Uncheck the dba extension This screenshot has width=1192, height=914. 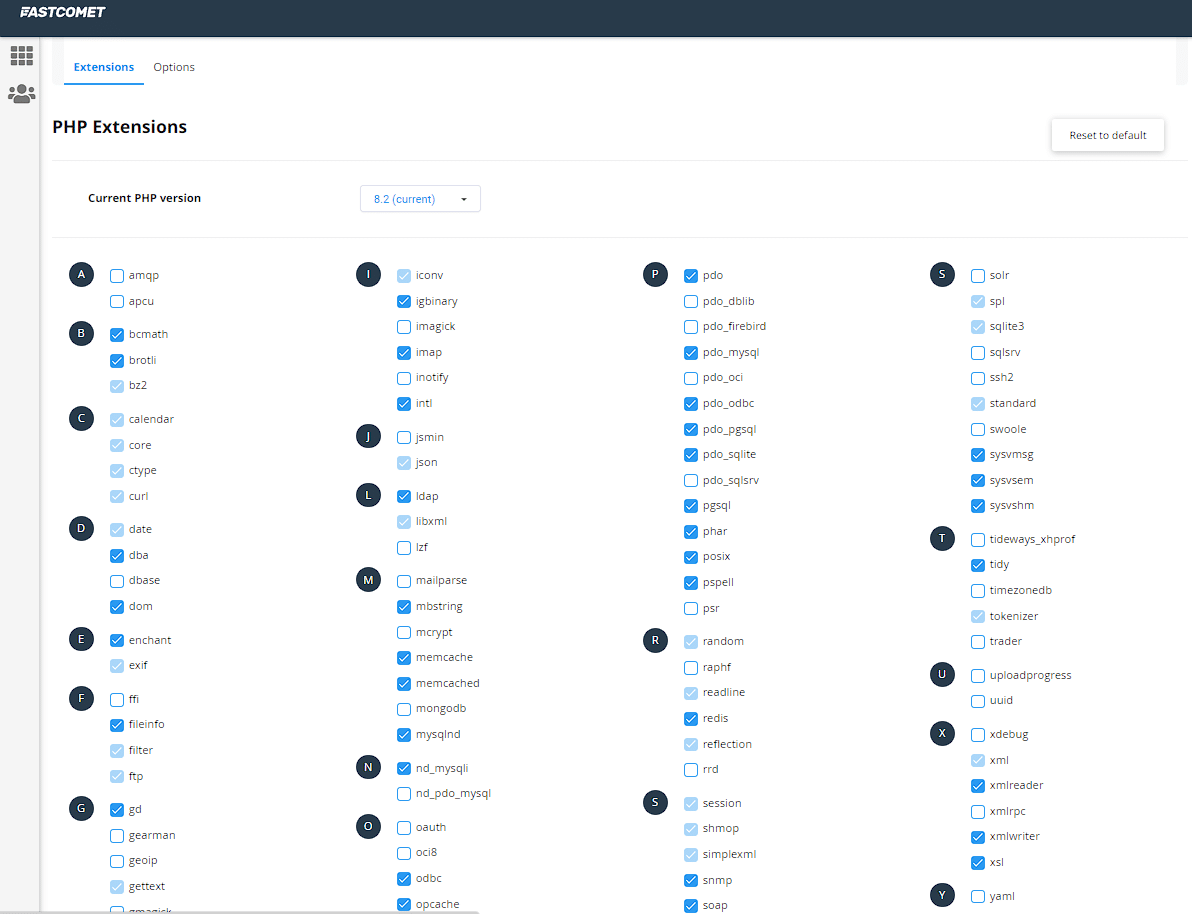point(117,556)
